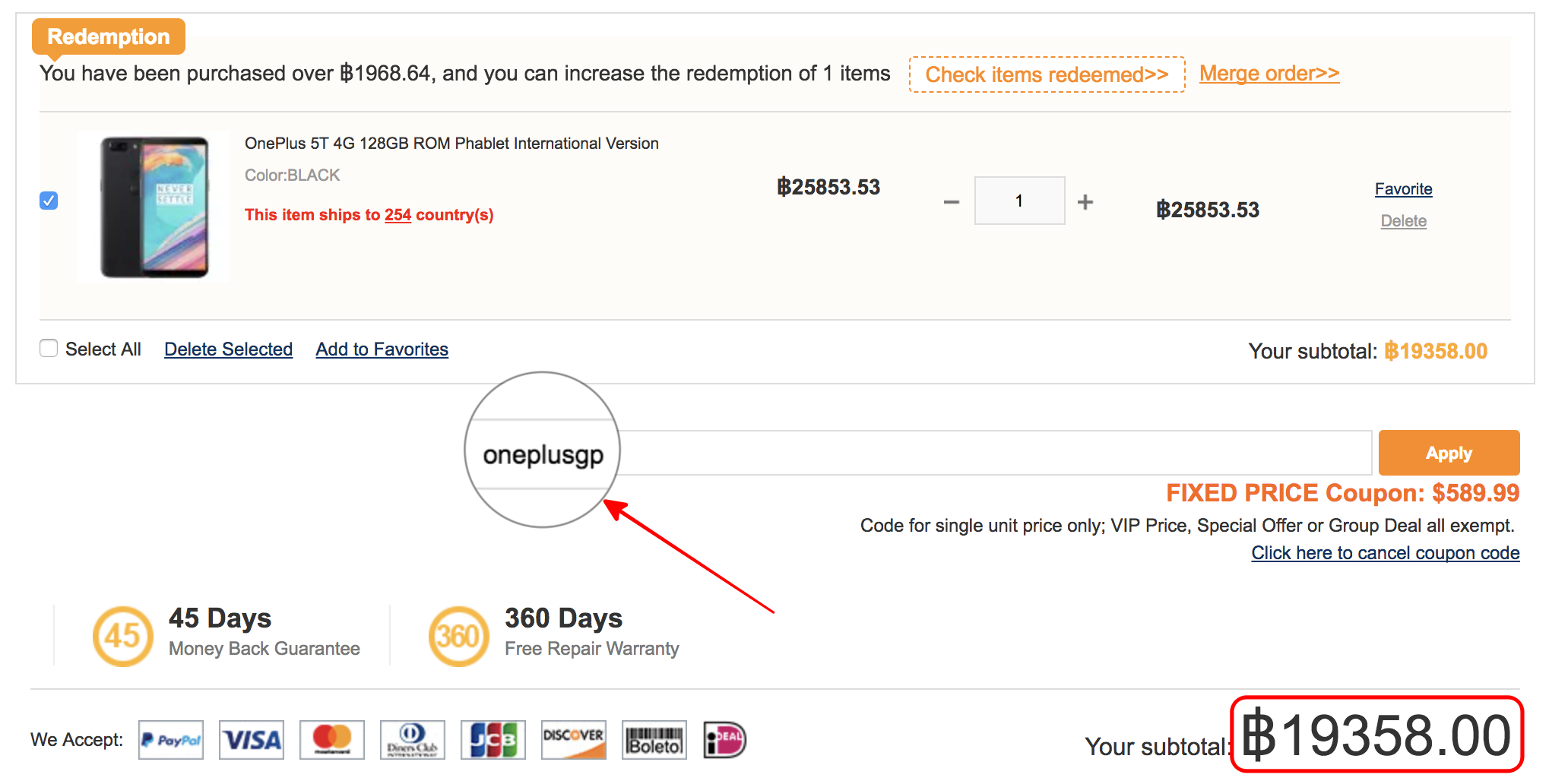Image resolution: width=1549 pixels, height=784 pixels.
Task: Click the PayPal payment icon
Action: tap(171, 740)
